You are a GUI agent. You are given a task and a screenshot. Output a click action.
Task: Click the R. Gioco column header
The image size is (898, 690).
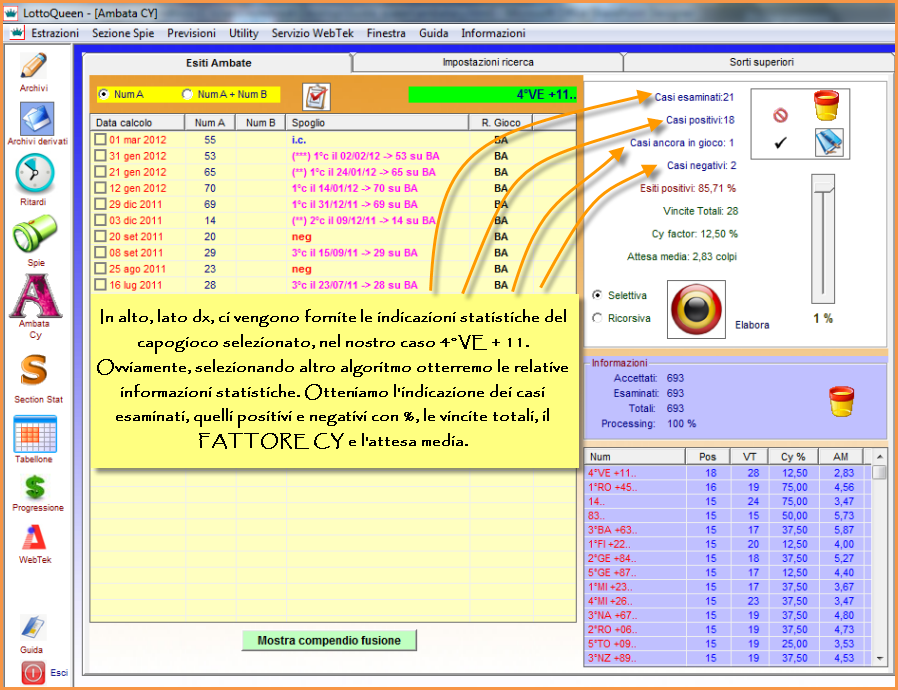pyautogui.click(x=501, y=123)
